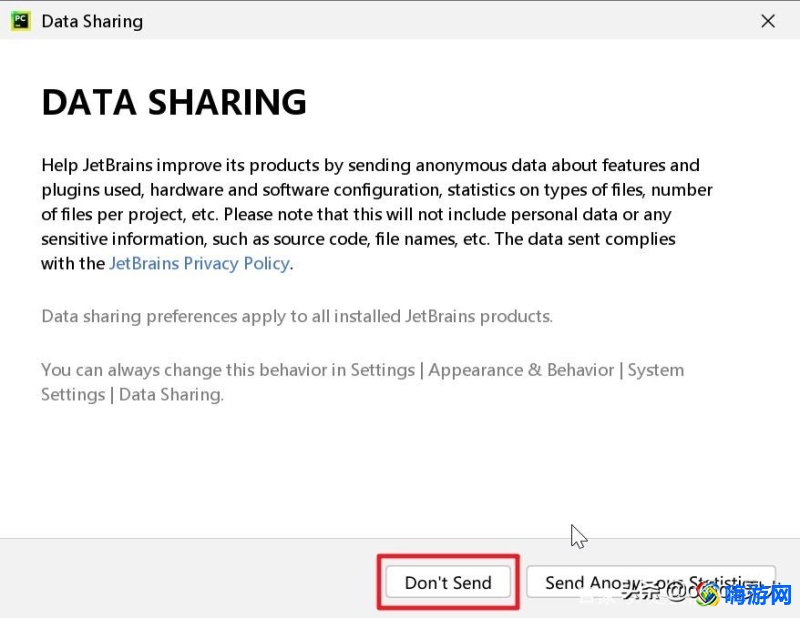Click the "Data sharing preferences apply" note
The image size is (800, 618).
pyautogui.click(x=297, y=316)
